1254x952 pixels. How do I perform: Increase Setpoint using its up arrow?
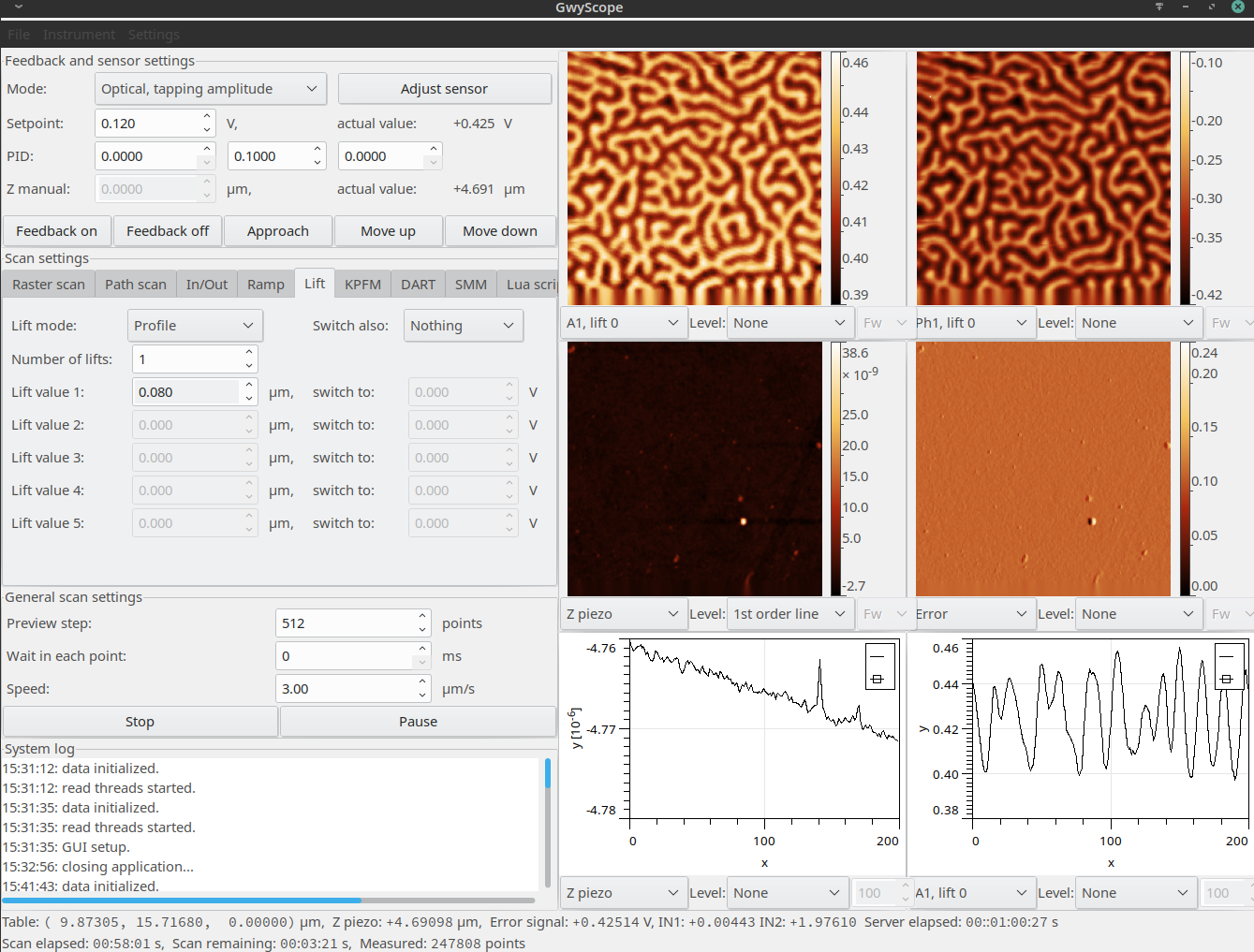click(207, 118)
